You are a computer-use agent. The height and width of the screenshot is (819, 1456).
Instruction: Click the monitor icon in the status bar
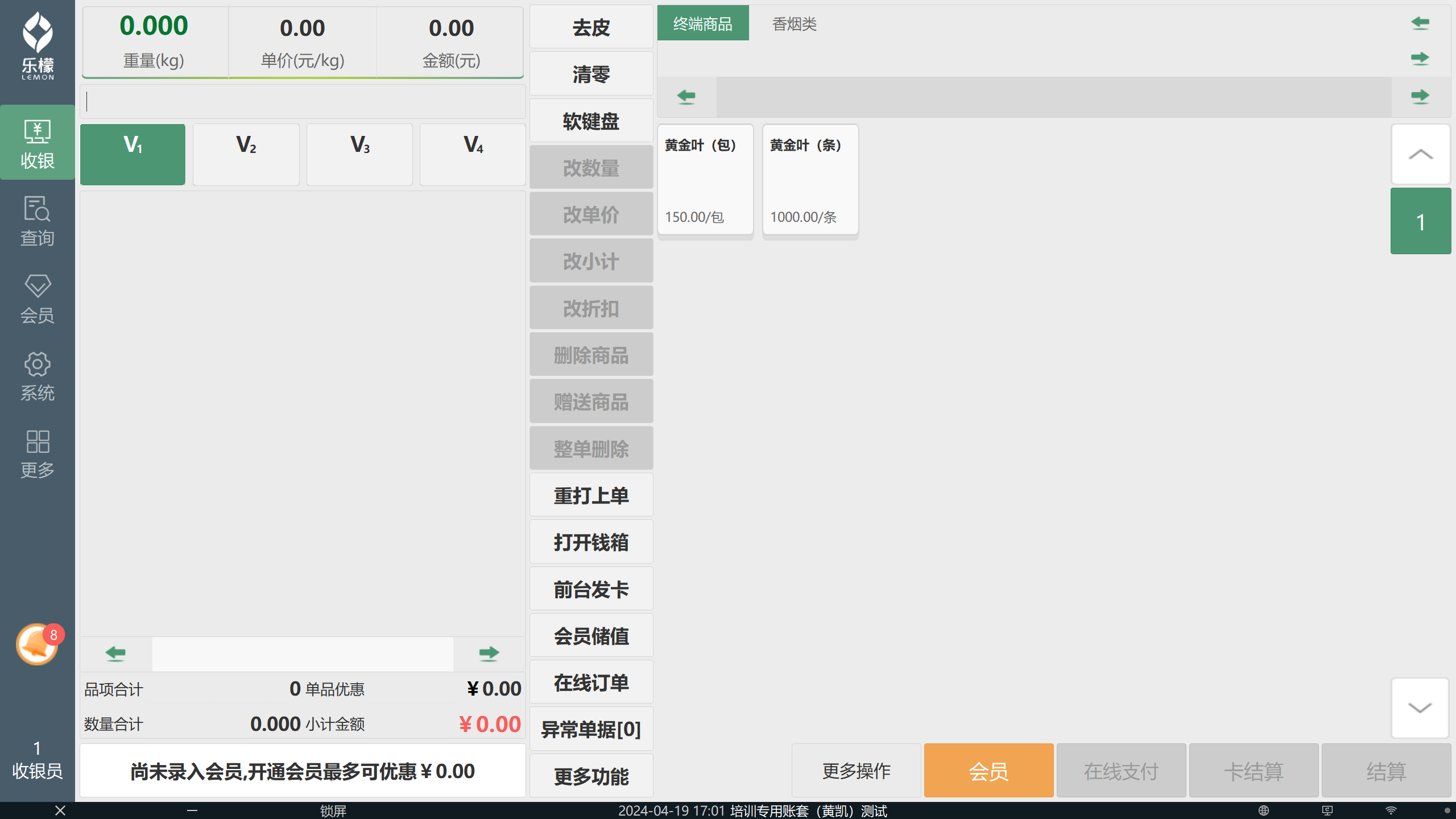coord(1327,810)
